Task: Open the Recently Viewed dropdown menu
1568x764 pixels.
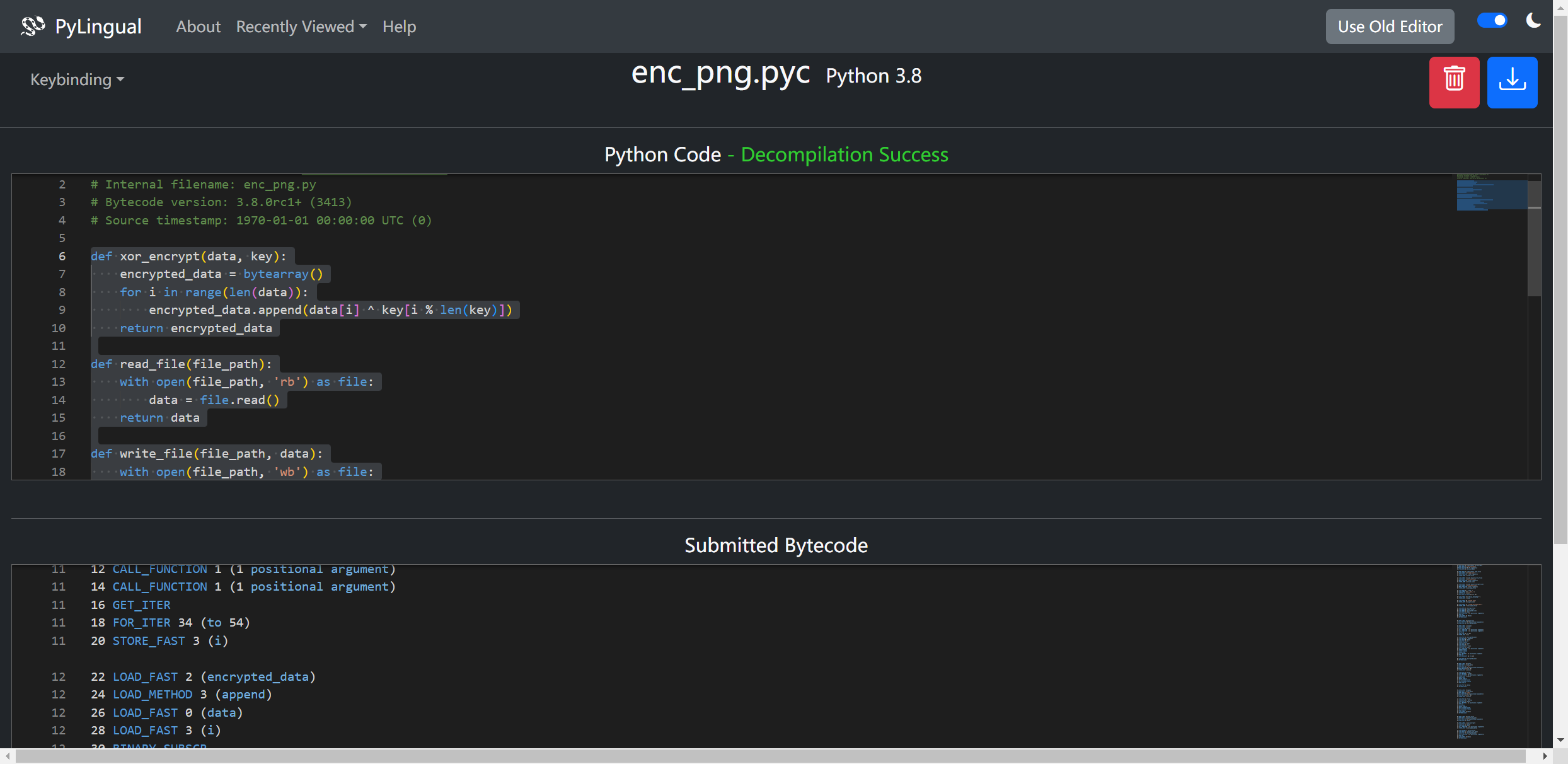Action: (301, 26)
